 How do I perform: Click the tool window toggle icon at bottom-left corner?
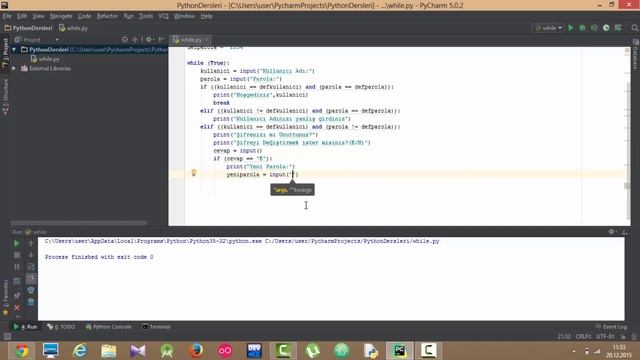click(x=7, y=336)
